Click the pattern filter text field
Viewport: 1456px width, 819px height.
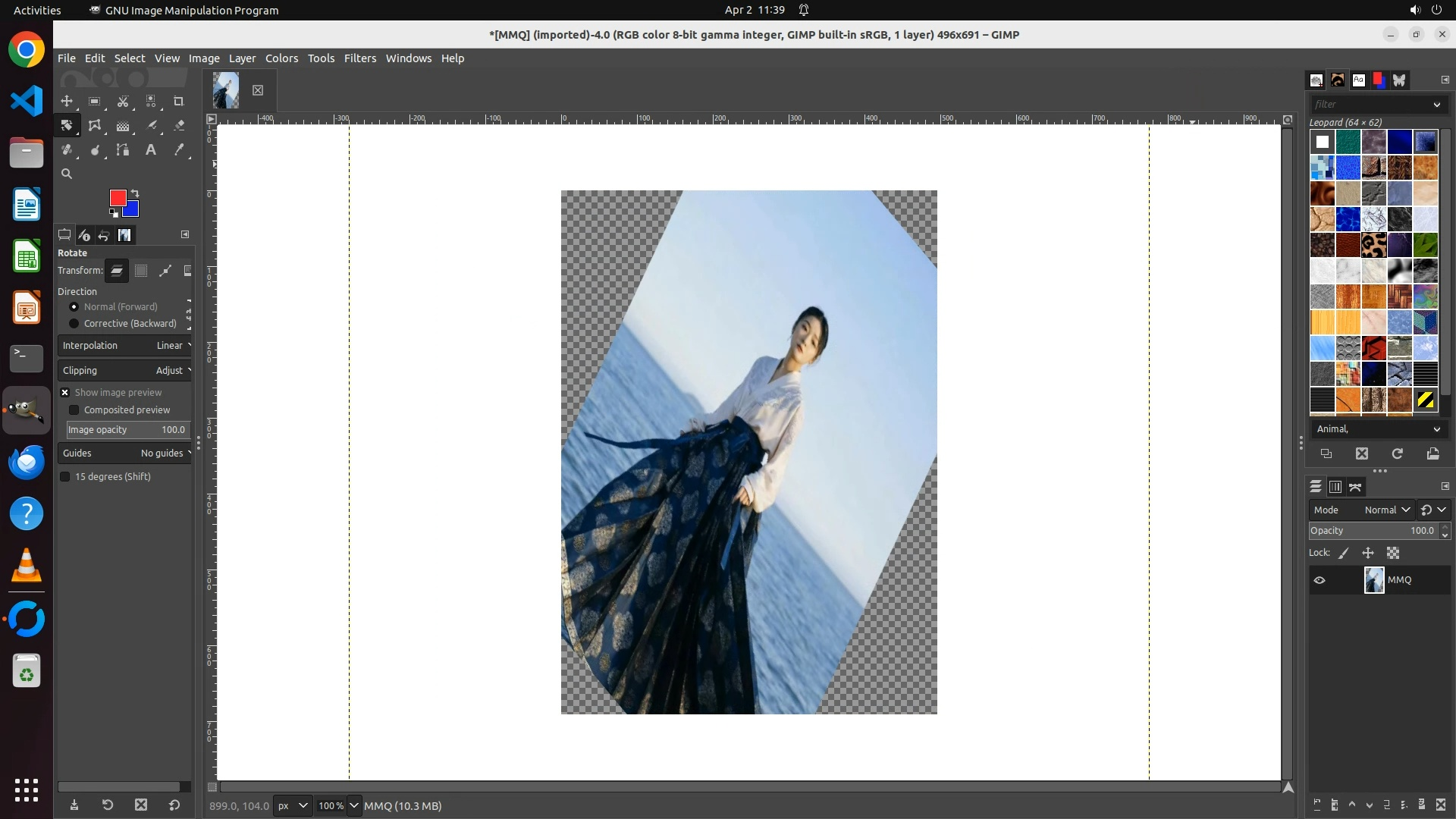tap(1369, 105)
